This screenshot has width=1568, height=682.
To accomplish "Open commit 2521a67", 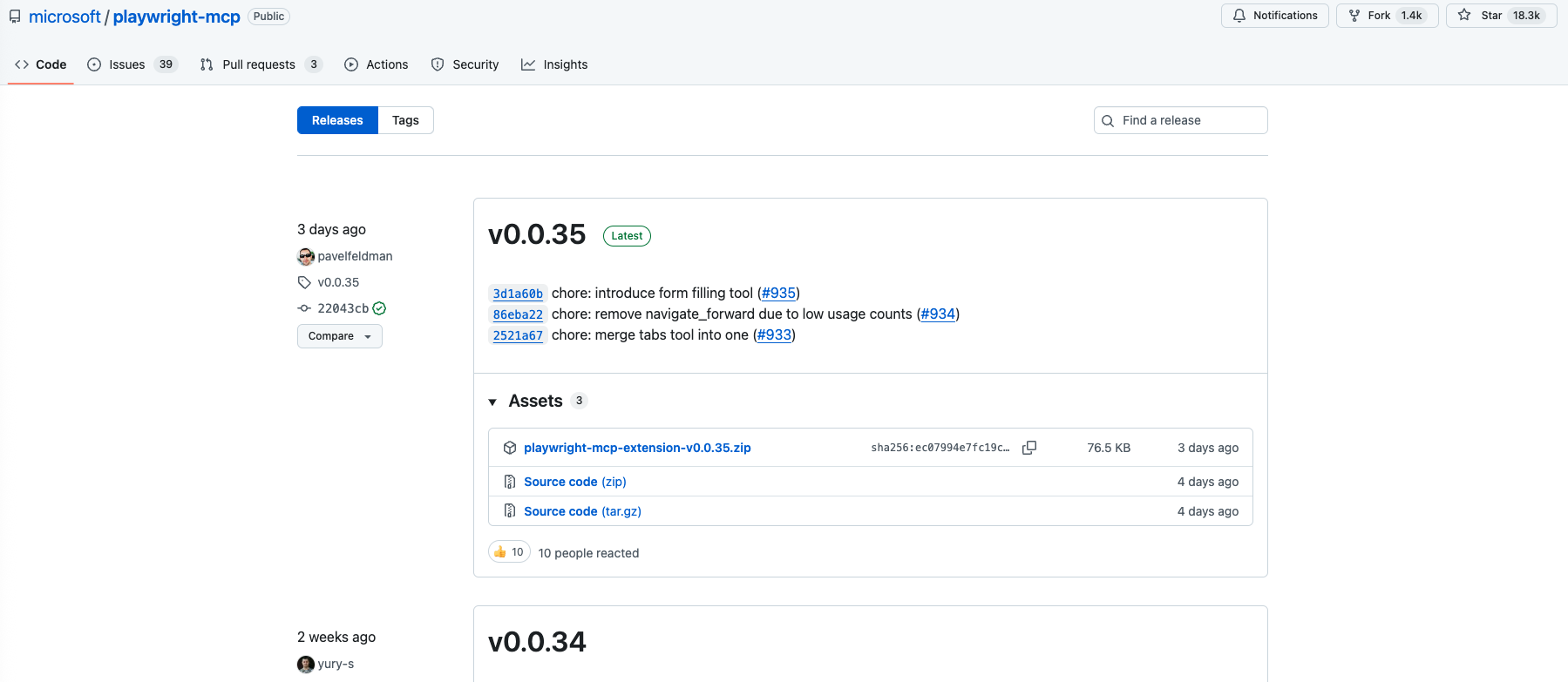I will [x=518, y=335].
